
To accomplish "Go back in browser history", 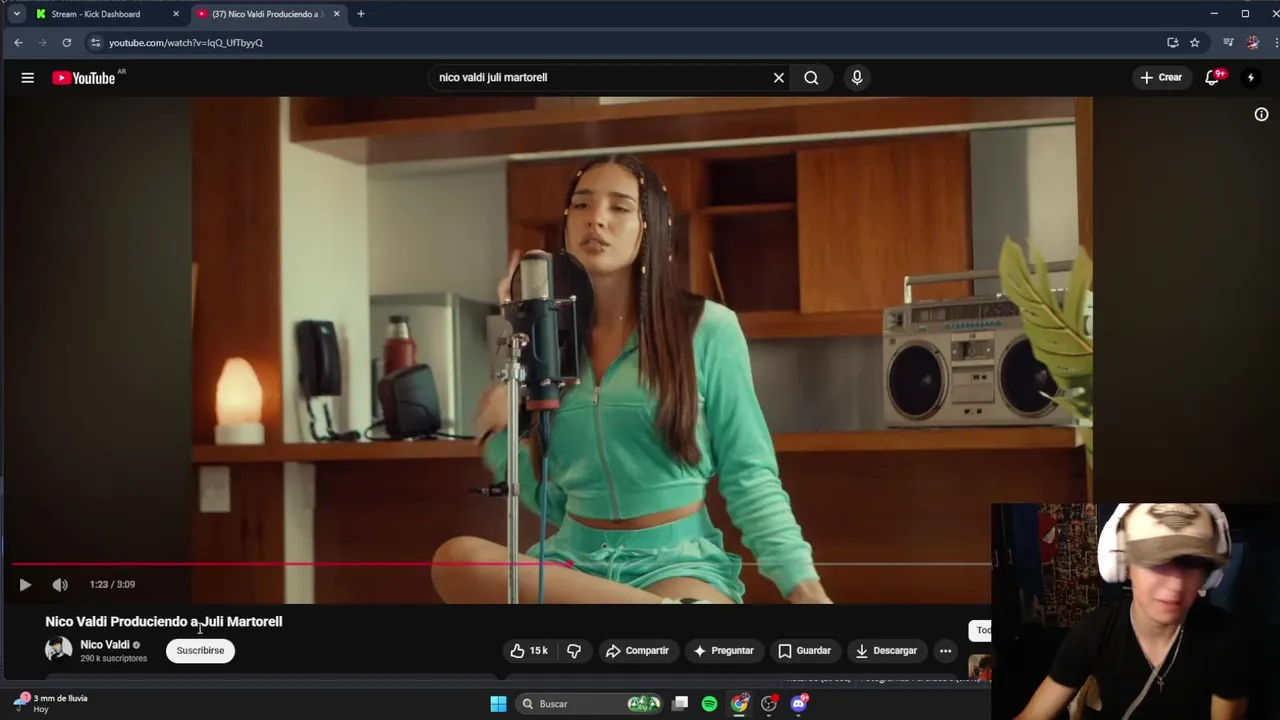I will click(x=18, y=43).
